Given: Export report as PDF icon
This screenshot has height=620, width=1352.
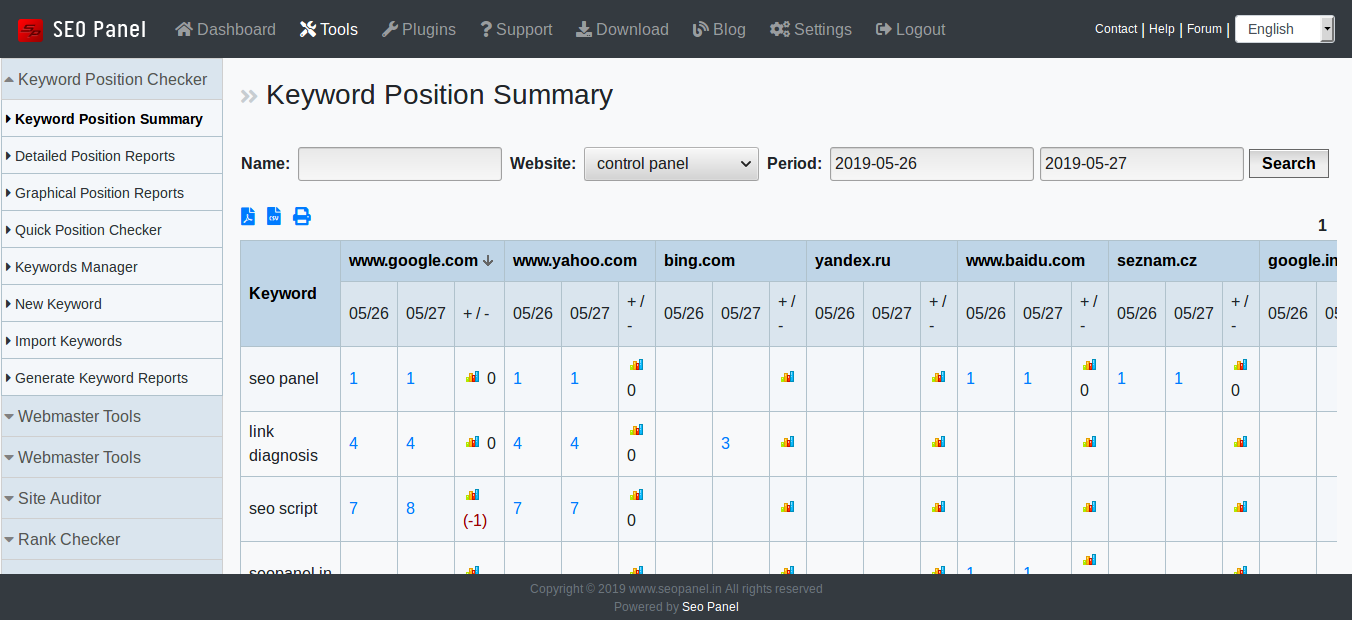Looking at the screenshot, I should pyautogui.click(x=248, y=216).
